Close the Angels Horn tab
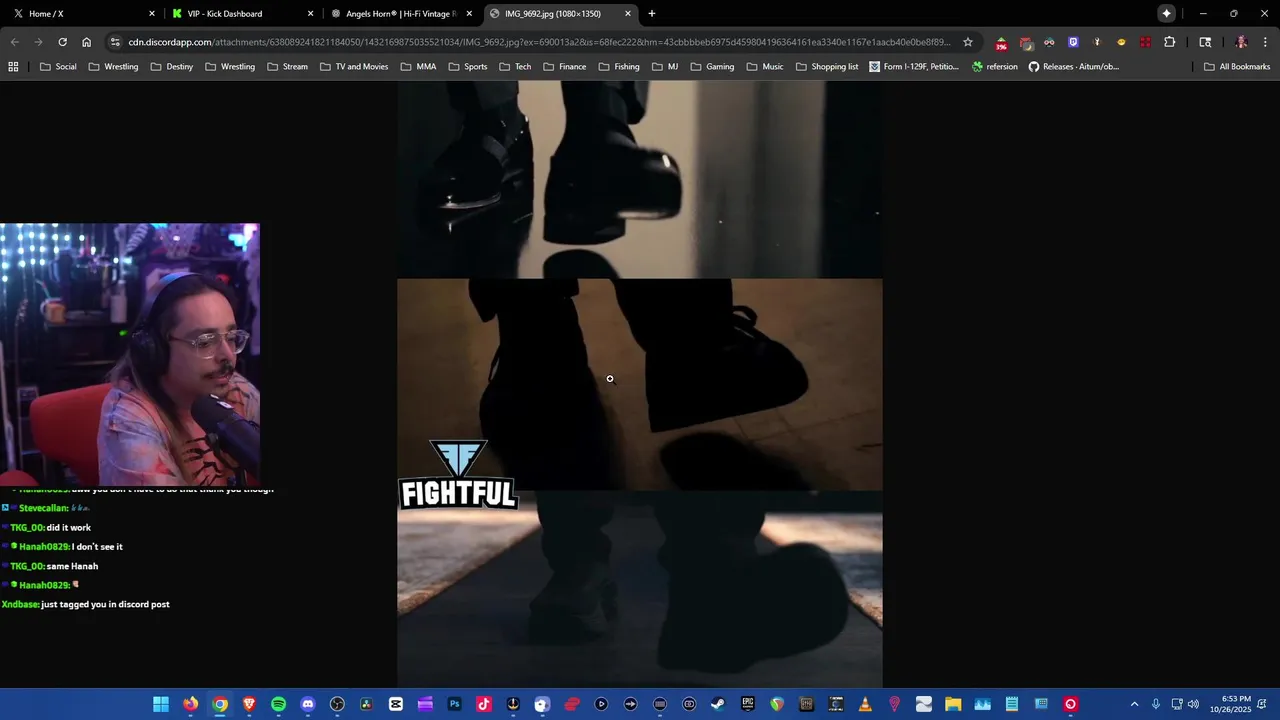 (x=469, y=14)
